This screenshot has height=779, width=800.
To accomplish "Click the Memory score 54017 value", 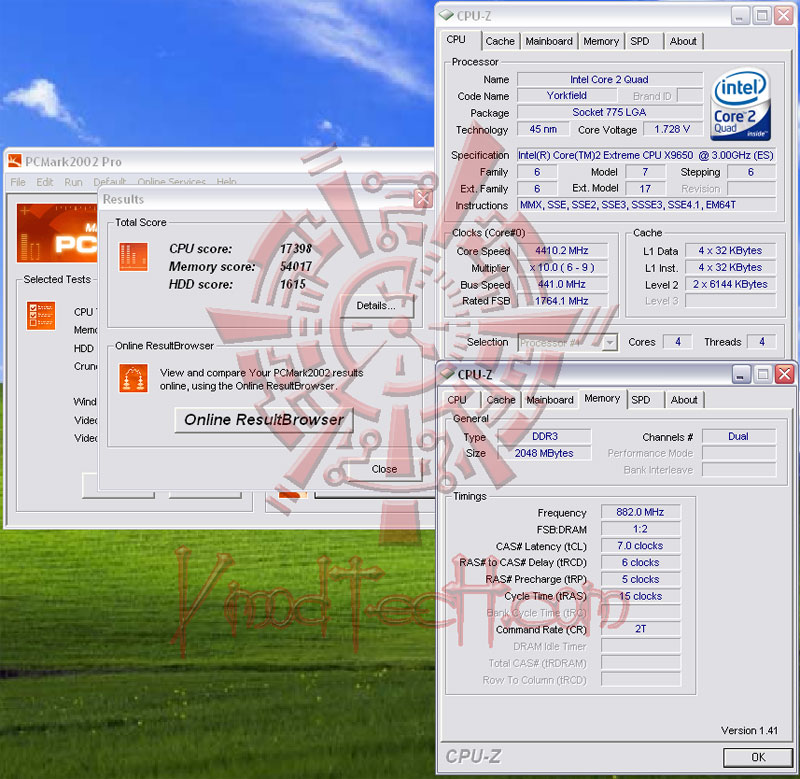I will point(296,266).
